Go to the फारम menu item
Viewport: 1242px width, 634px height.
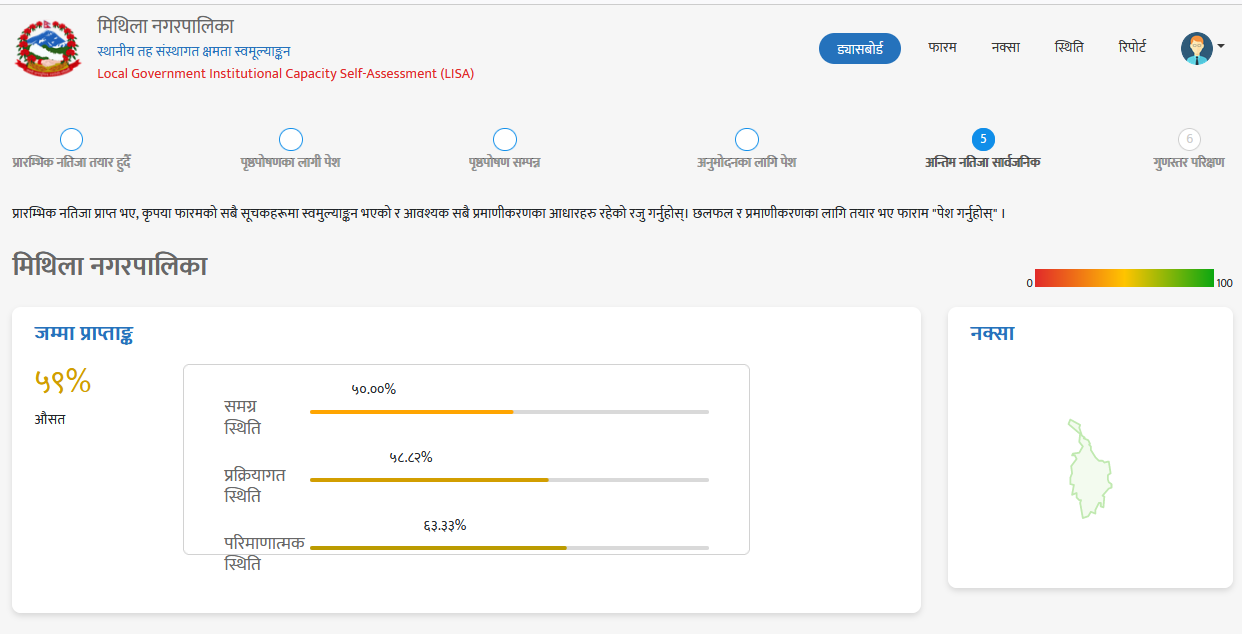click(x=942, y=47)
